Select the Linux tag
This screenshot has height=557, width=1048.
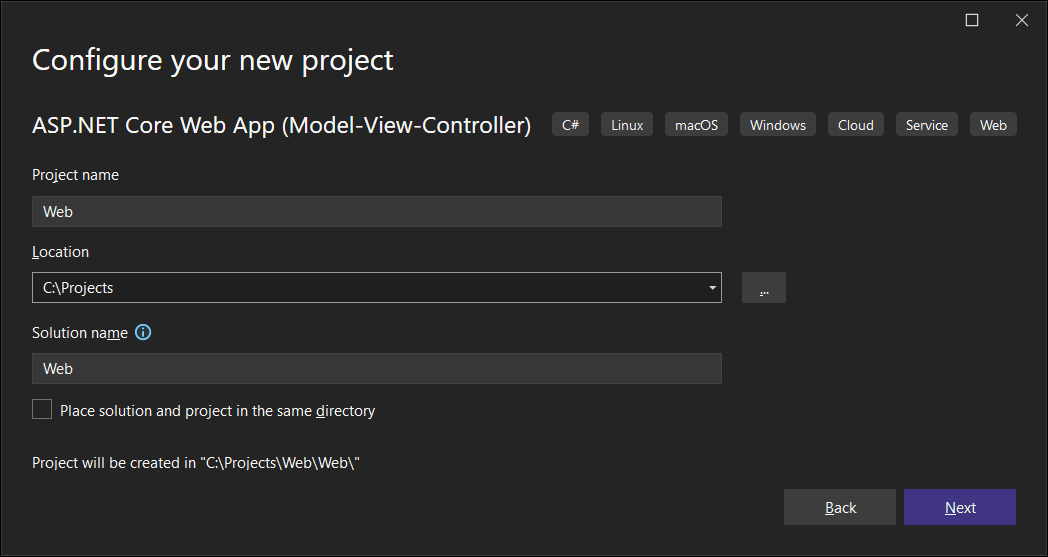point(627,125)
